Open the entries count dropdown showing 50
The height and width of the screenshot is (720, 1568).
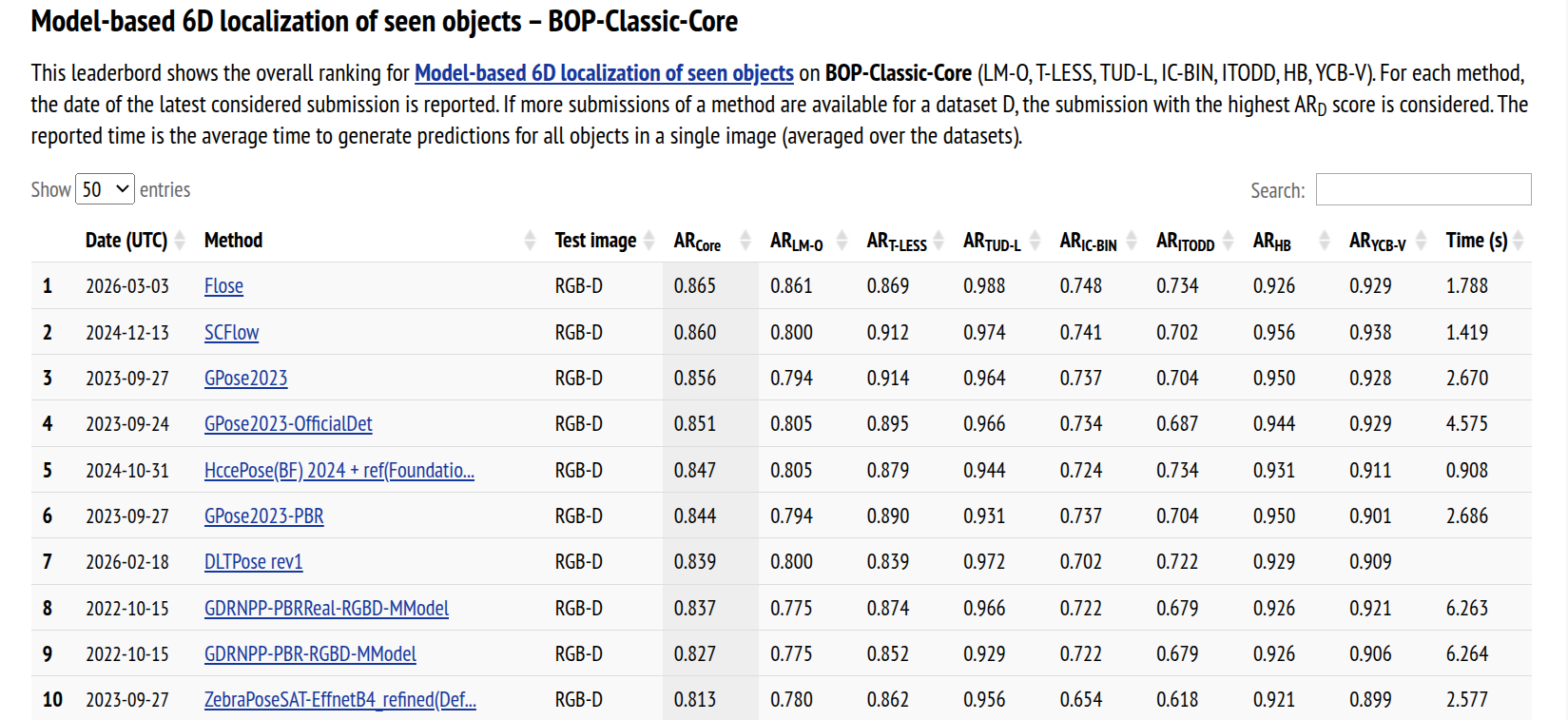click(105, 188)
